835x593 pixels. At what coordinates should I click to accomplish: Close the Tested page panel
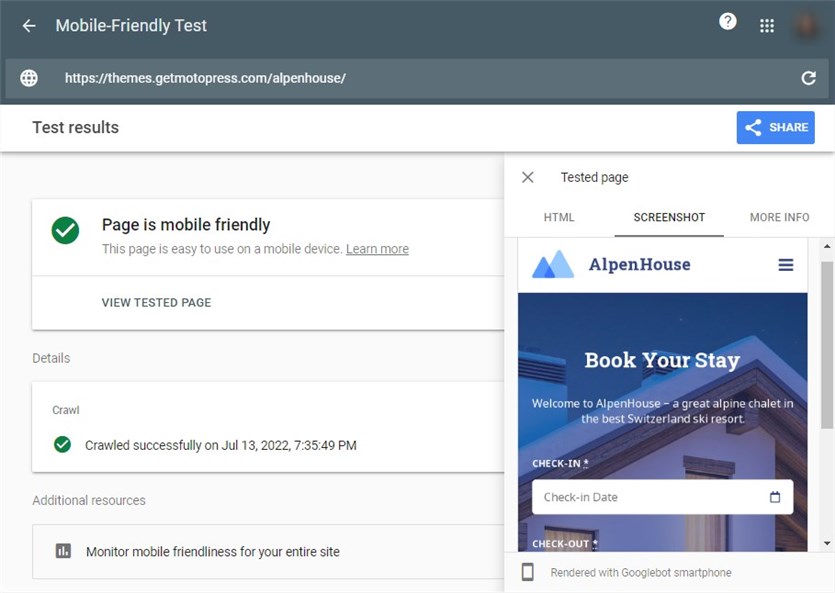pos(528,177)
